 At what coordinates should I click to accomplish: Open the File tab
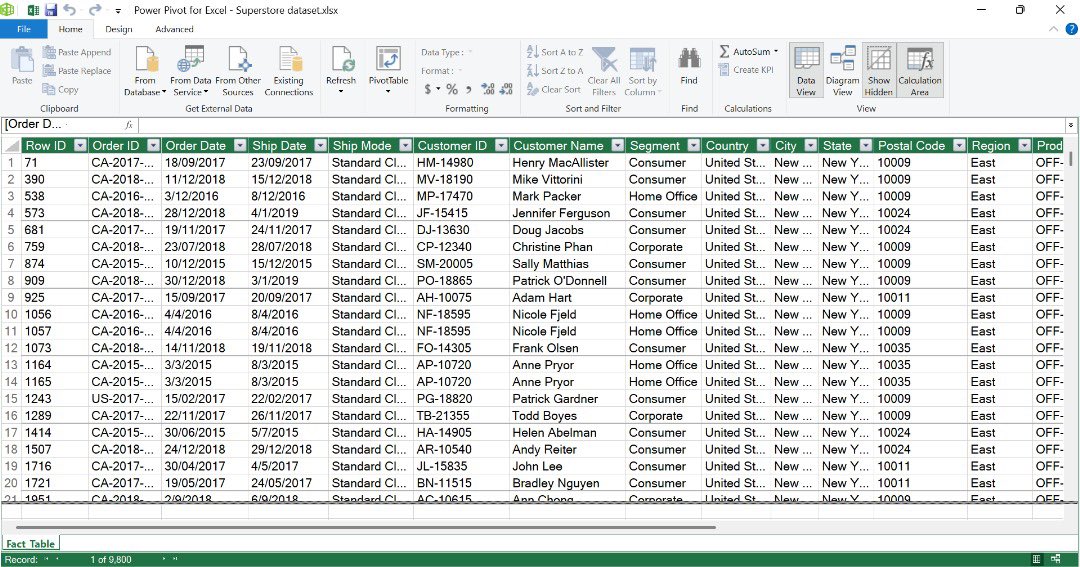[x=23, y=29]
